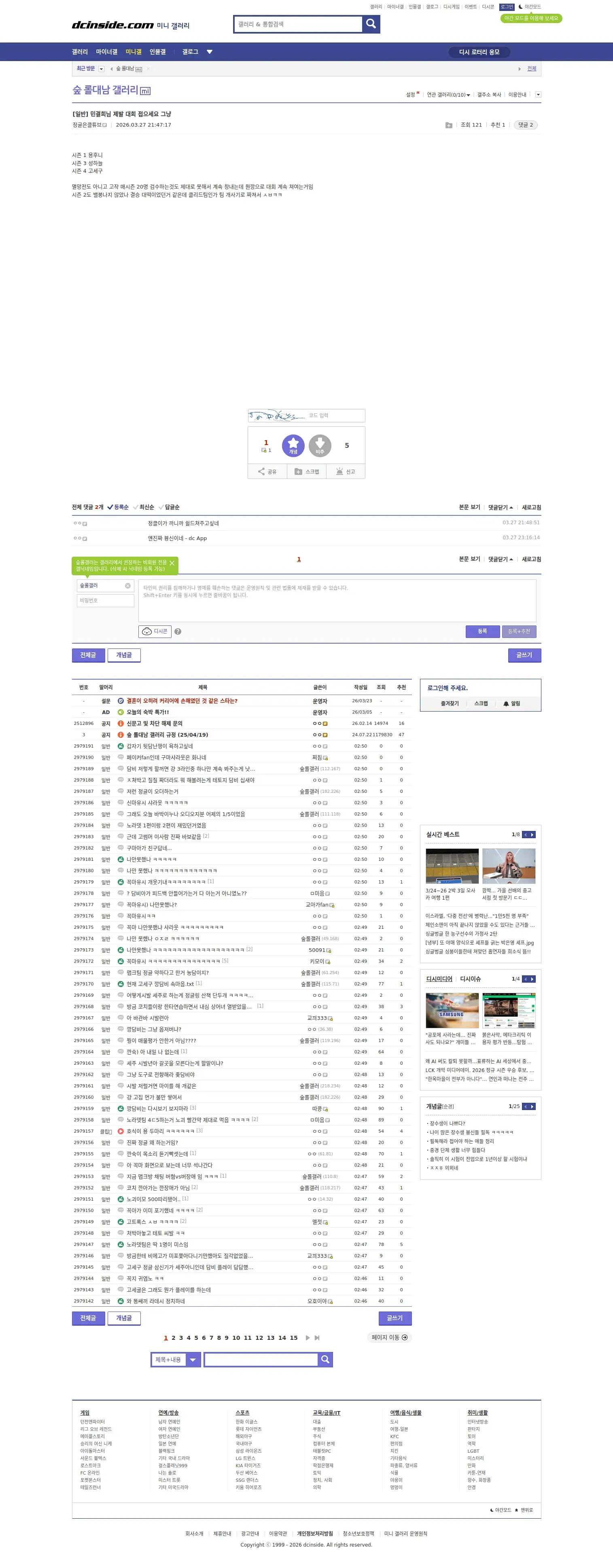
Task: Click next page arrow in pagination
Action: [x=308, y=1338]
